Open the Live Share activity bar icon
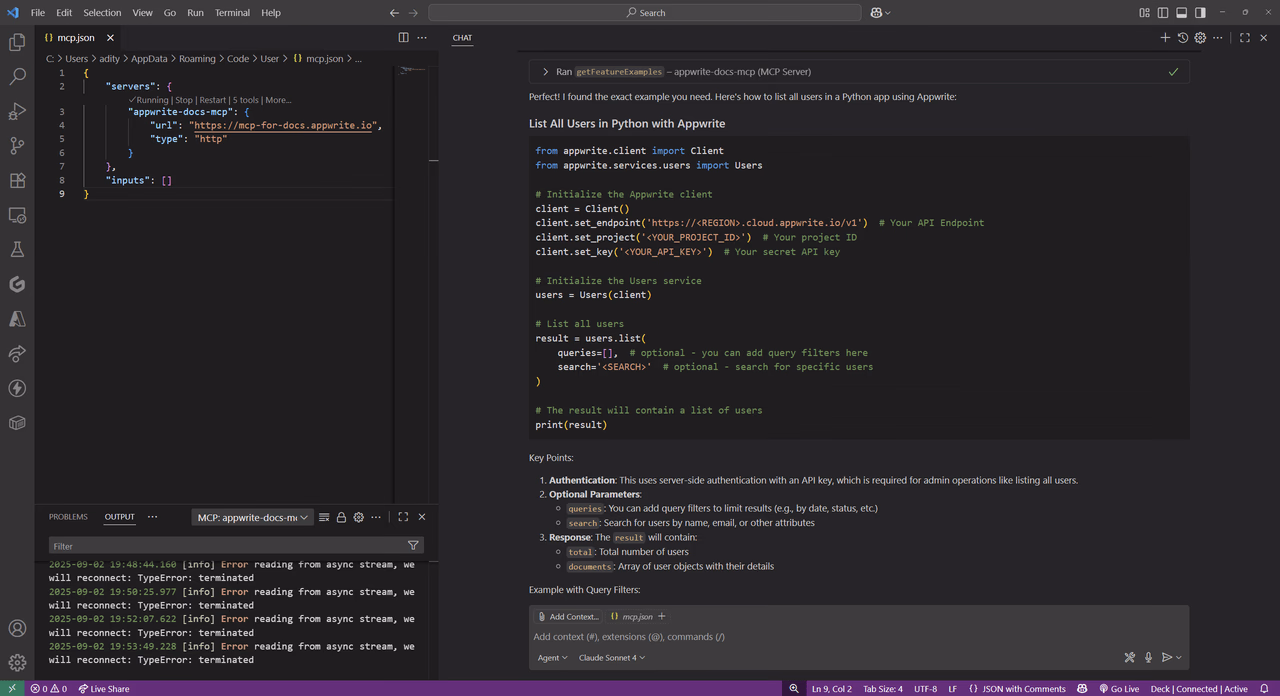 (x=17, y=354)
